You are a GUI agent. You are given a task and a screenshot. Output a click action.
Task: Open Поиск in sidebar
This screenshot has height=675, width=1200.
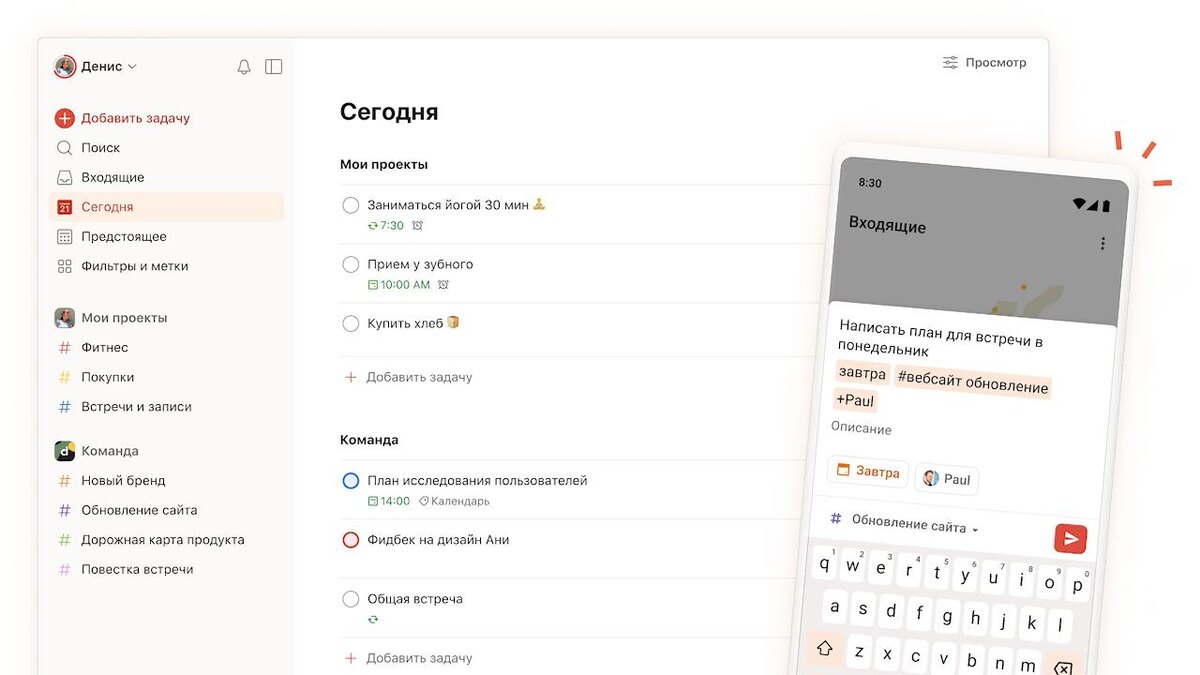[x=101, y=148]
